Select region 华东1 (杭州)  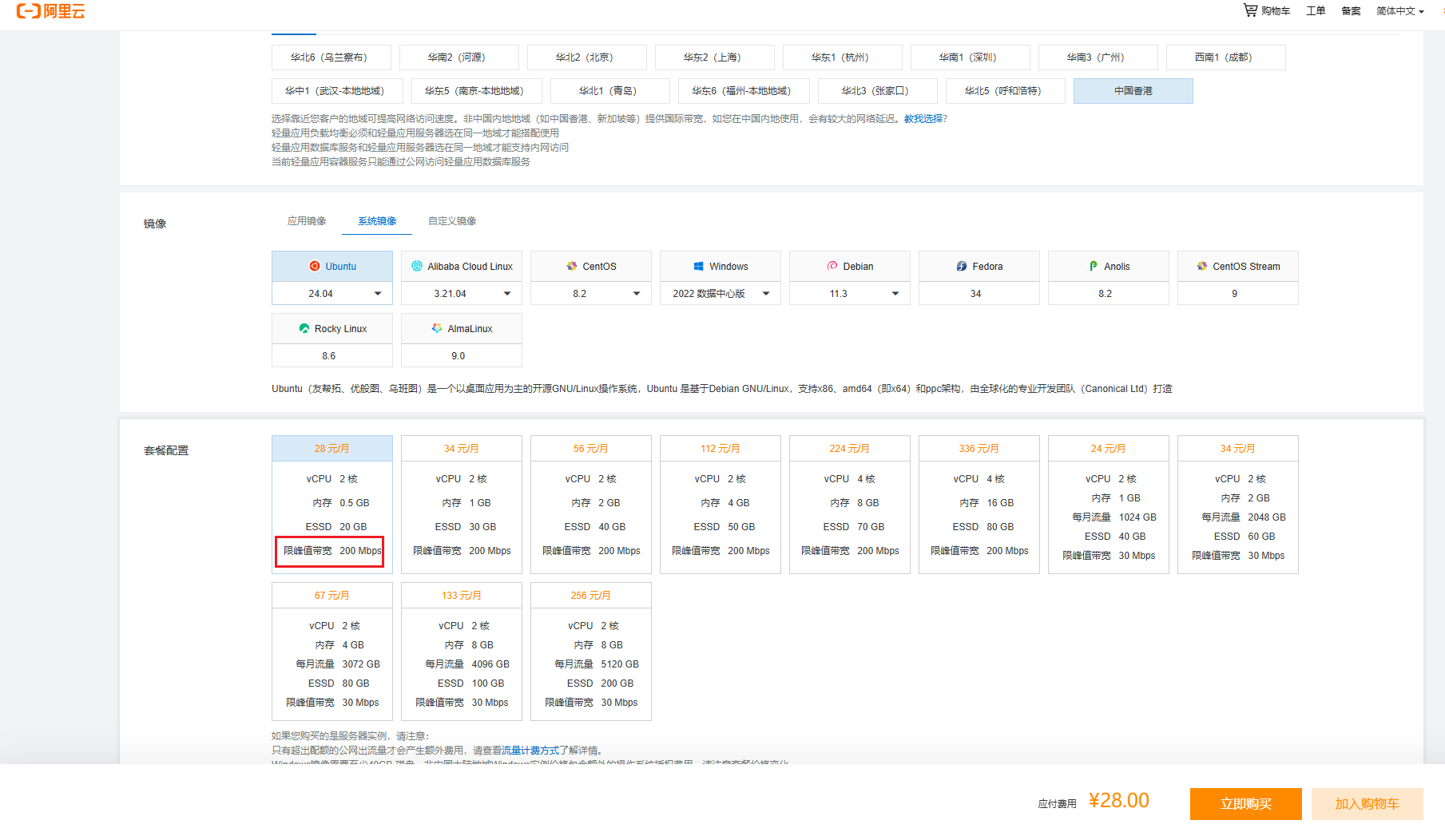(x=843, y=57)
